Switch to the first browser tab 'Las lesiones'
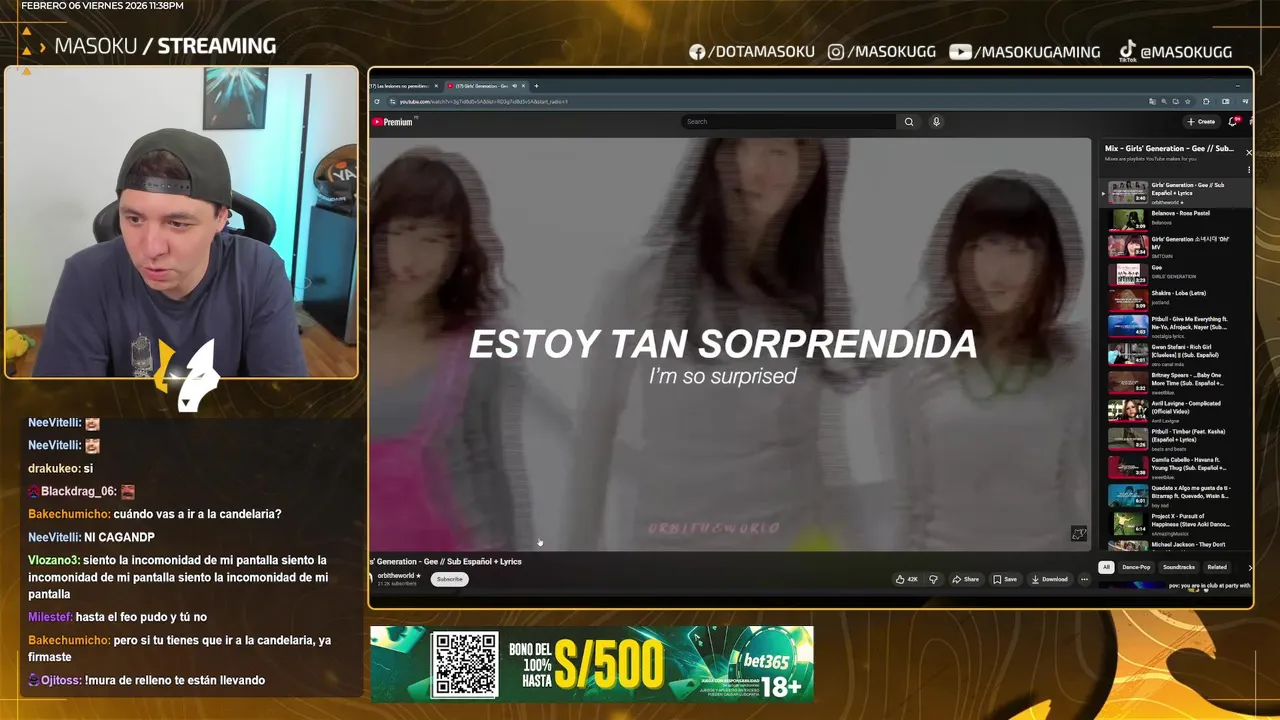Screen dimensions: 1280x720 [x=403, y=86]
